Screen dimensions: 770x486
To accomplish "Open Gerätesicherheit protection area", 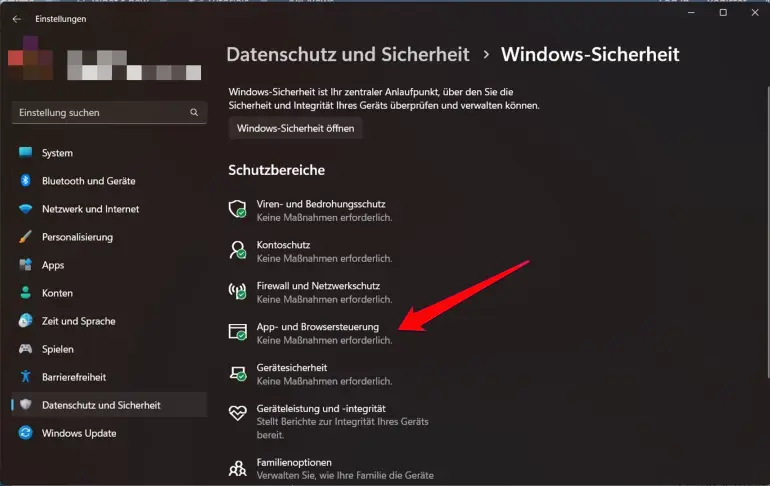I will (x=292, y=367).
